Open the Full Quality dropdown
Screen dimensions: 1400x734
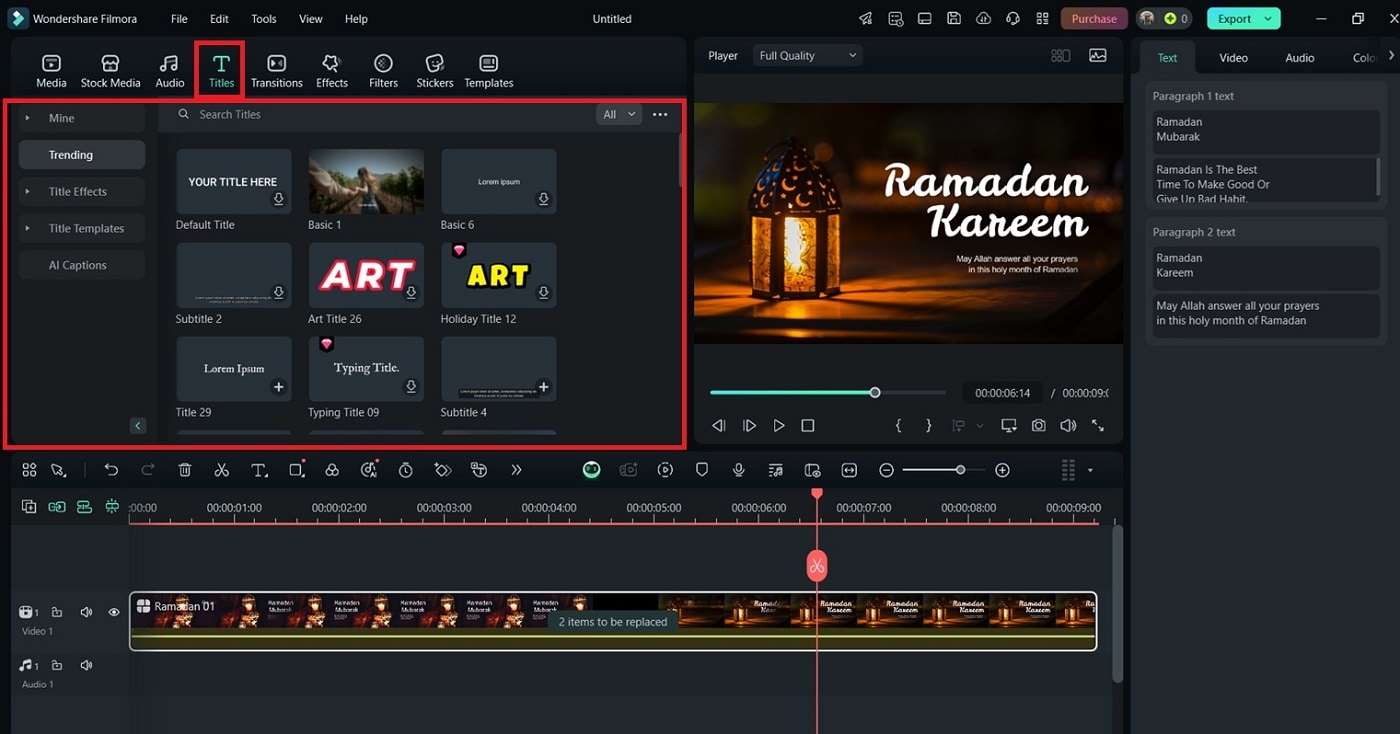808,56
